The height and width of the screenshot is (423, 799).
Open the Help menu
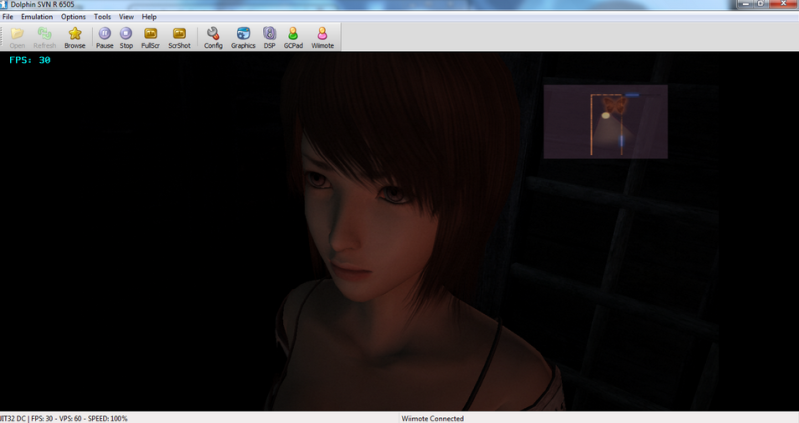coord(149,17)
